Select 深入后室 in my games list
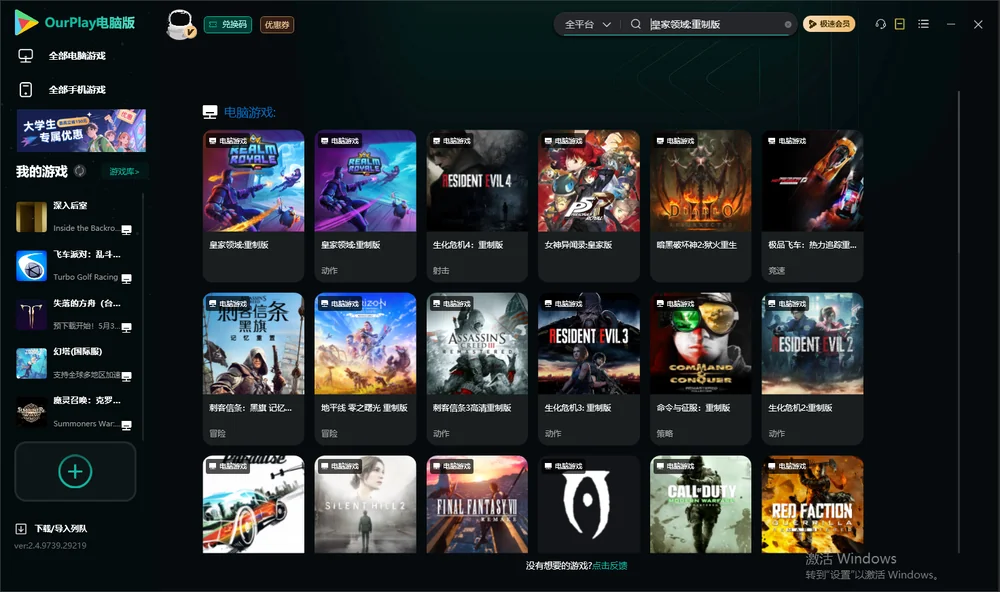 pos(75,217)
